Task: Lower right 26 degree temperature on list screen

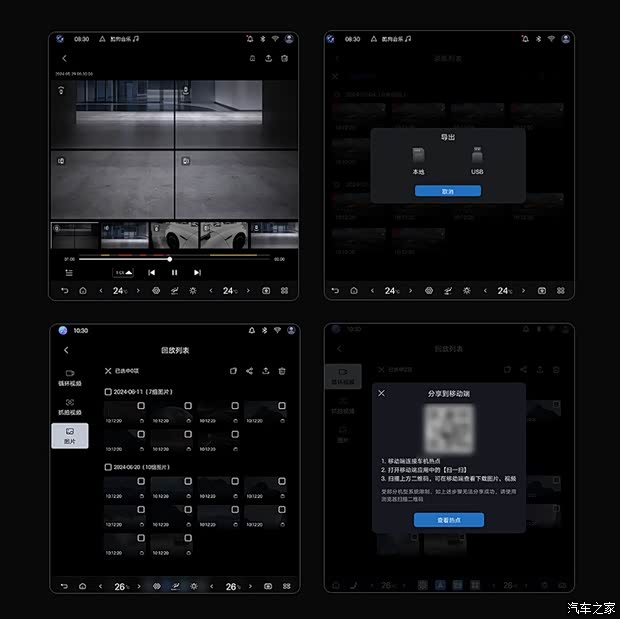Action: tap(212, 586)
